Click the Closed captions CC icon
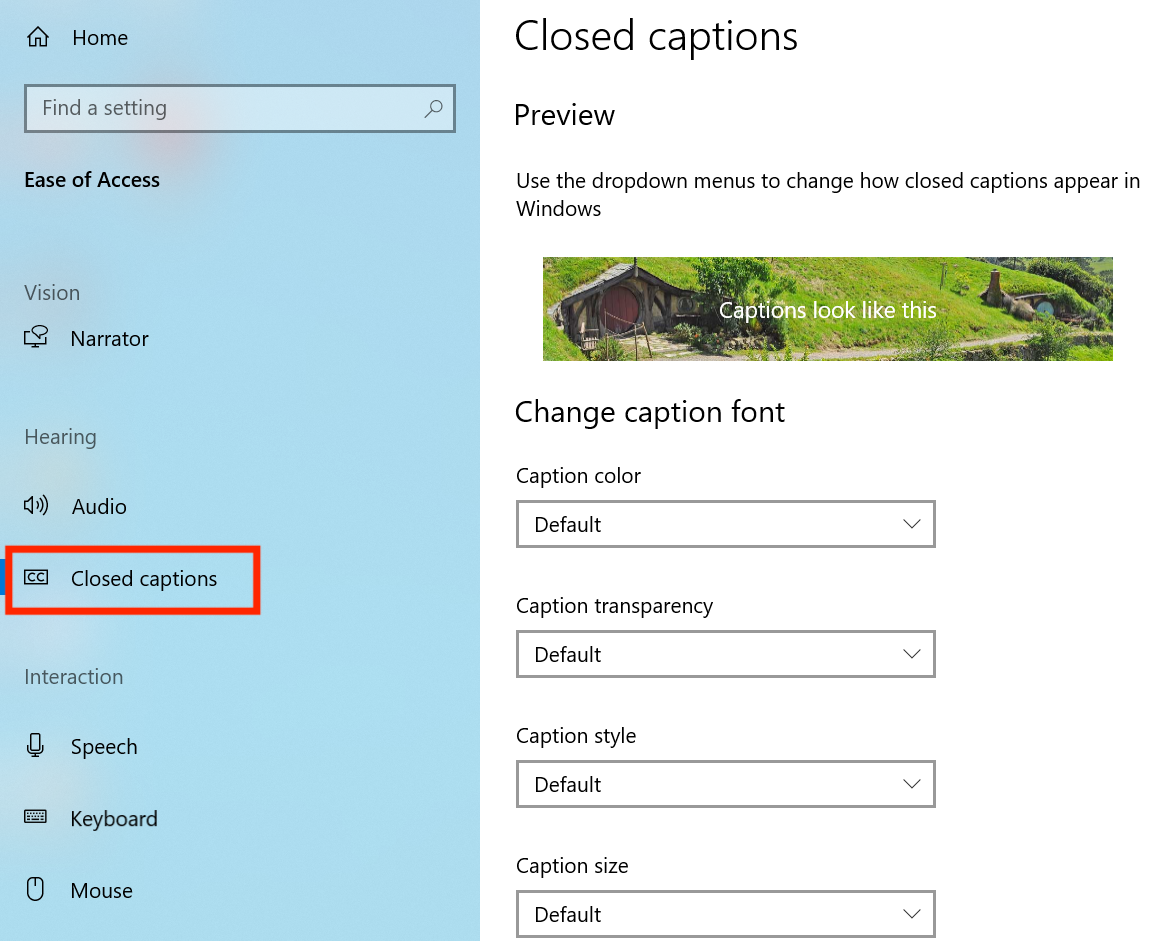 [36, 577]
